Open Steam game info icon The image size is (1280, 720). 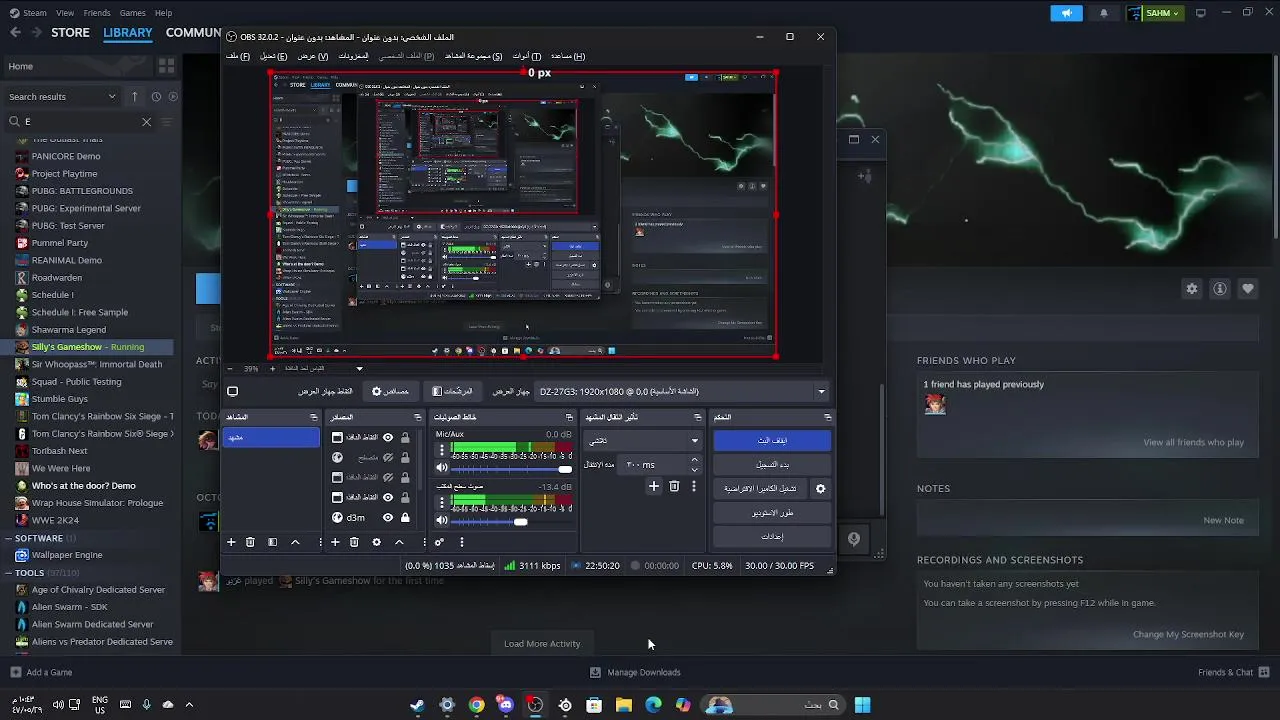point(1220,289)
